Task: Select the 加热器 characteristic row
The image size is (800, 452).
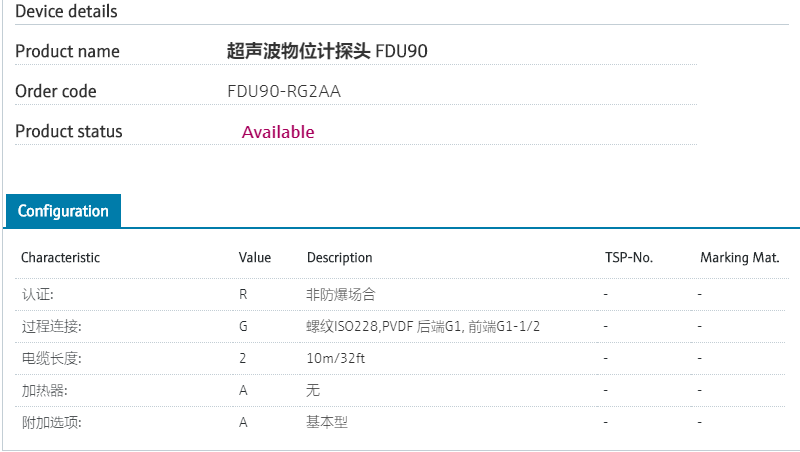Action: 45,390
